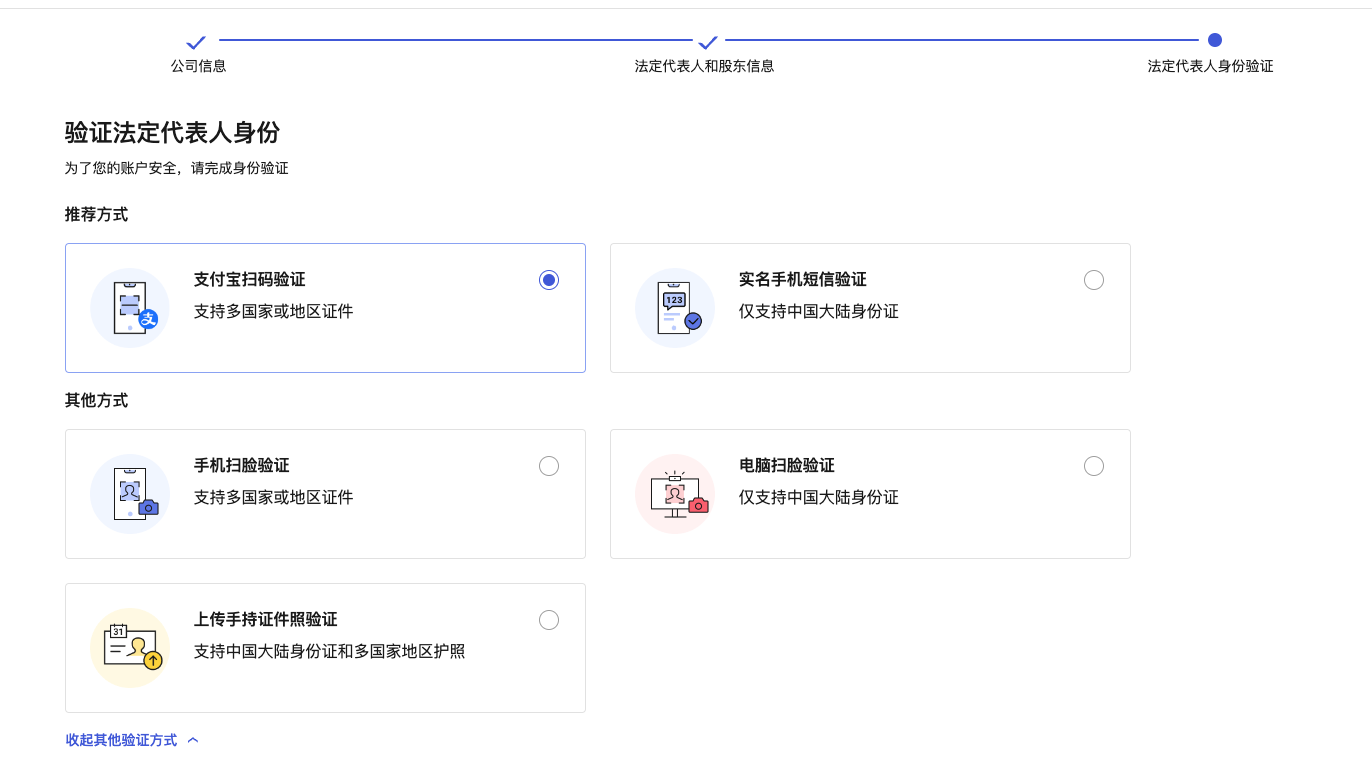Go to the 公司信息 step label
This screenshot has height=769, width=1372.
pyautogui.click(x=198, y=66)
